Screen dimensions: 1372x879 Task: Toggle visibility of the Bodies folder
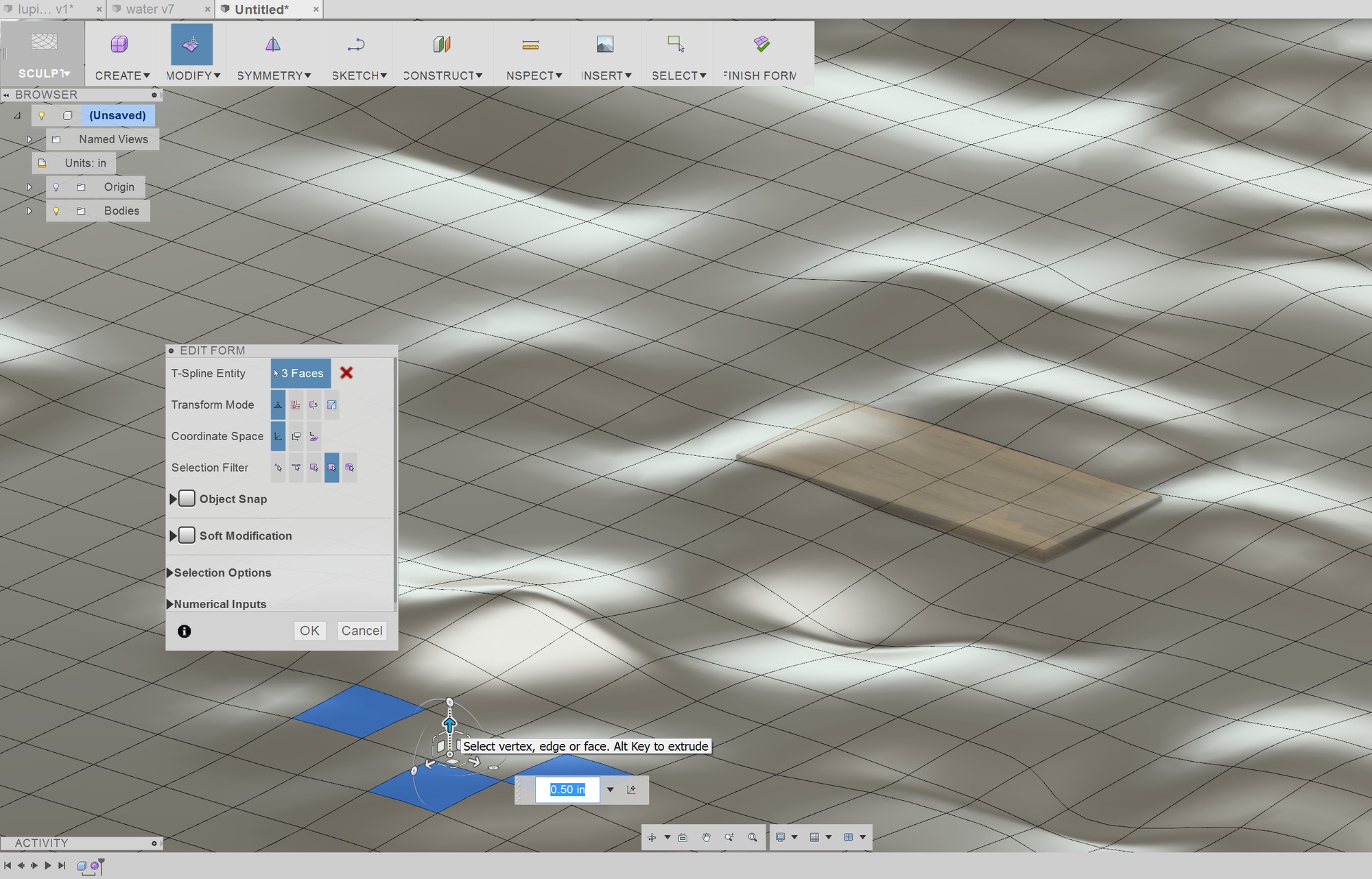(x=56, y=210)
